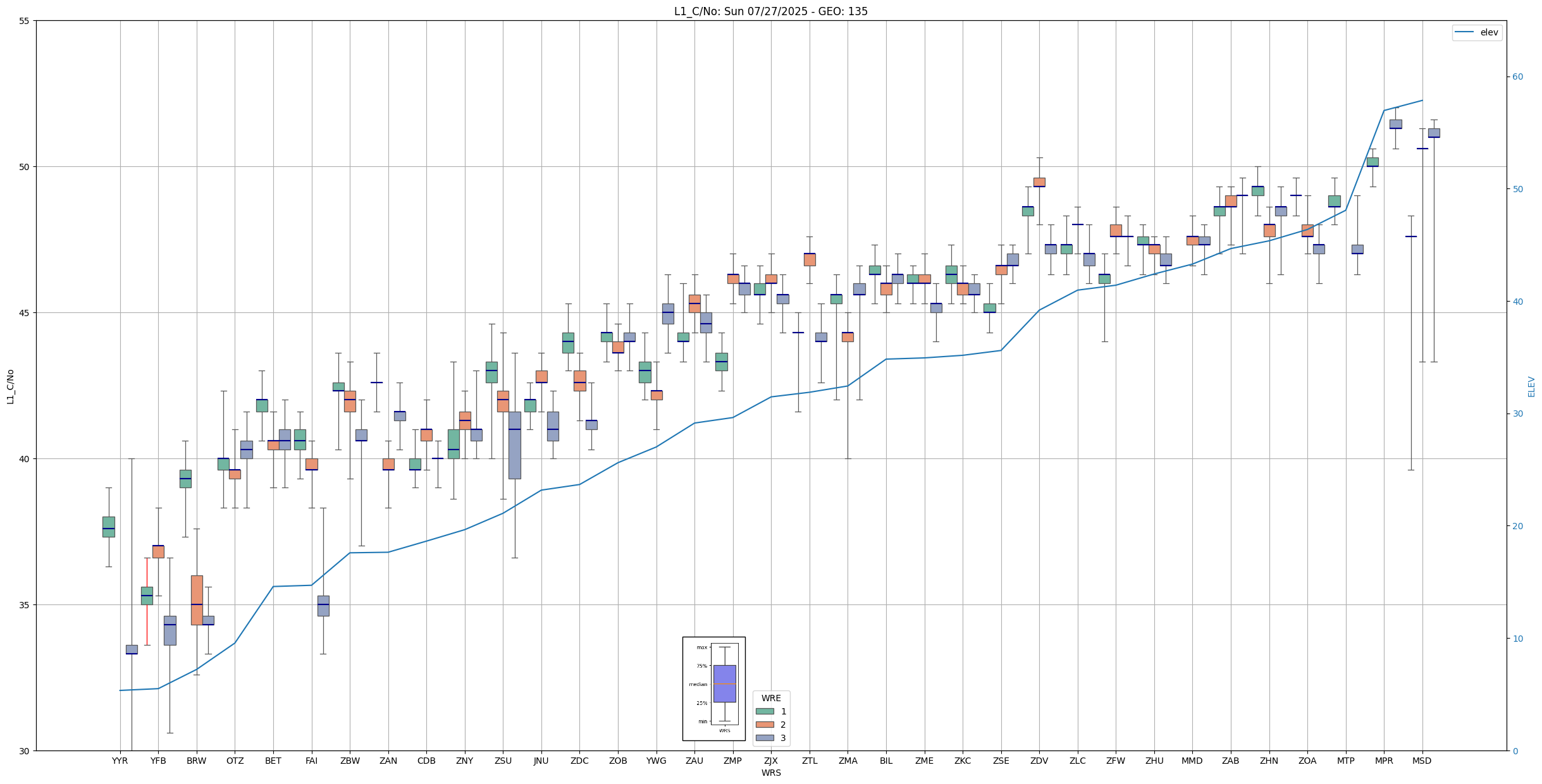Viewport: 1542px width, 784px height.
Task: Click the blue-gray WRE 3 legend swatch
Action: [x=765, y=738]
